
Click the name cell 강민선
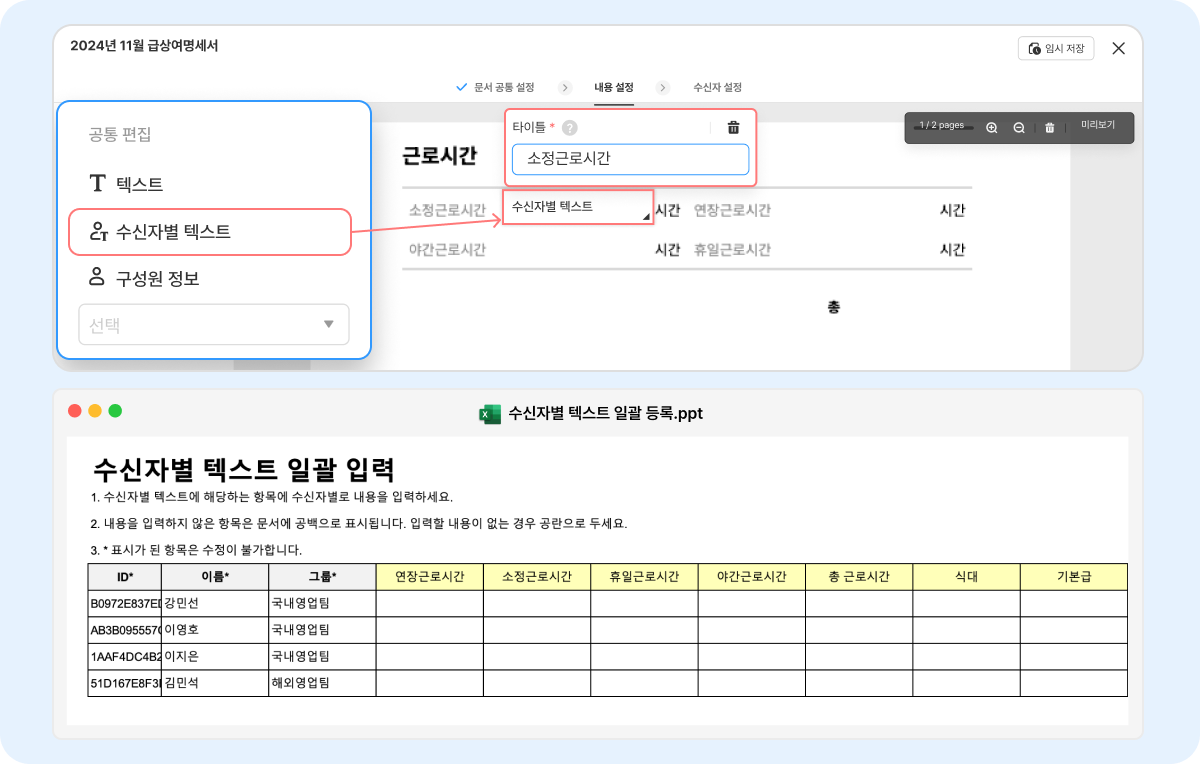click(215, 604)
